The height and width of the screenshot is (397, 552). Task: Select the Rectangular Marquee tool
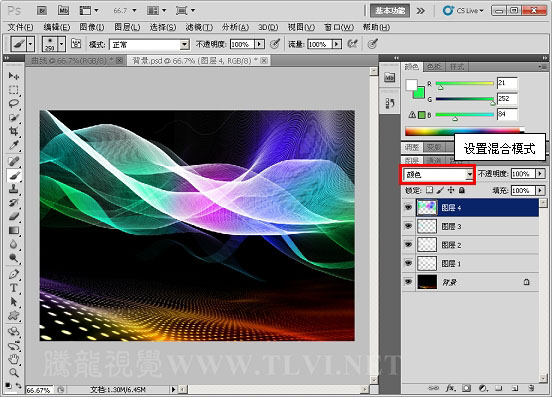tap(14, 90)
